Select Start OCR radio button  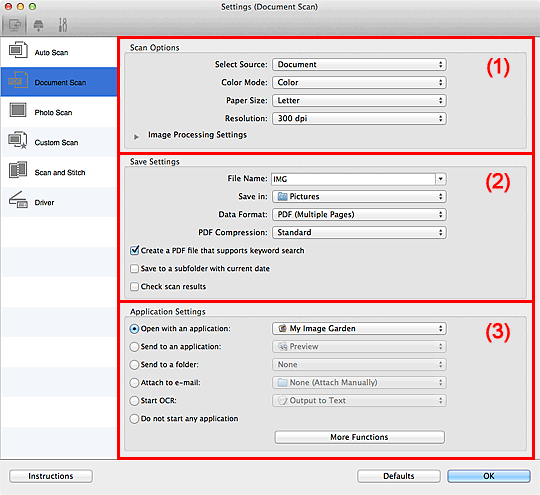click(134, 400)
